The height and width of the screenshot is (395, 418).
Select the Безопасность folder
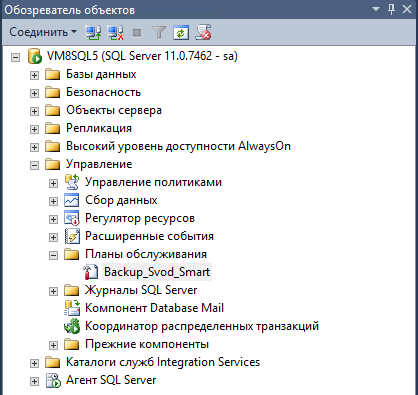point(103,92)
